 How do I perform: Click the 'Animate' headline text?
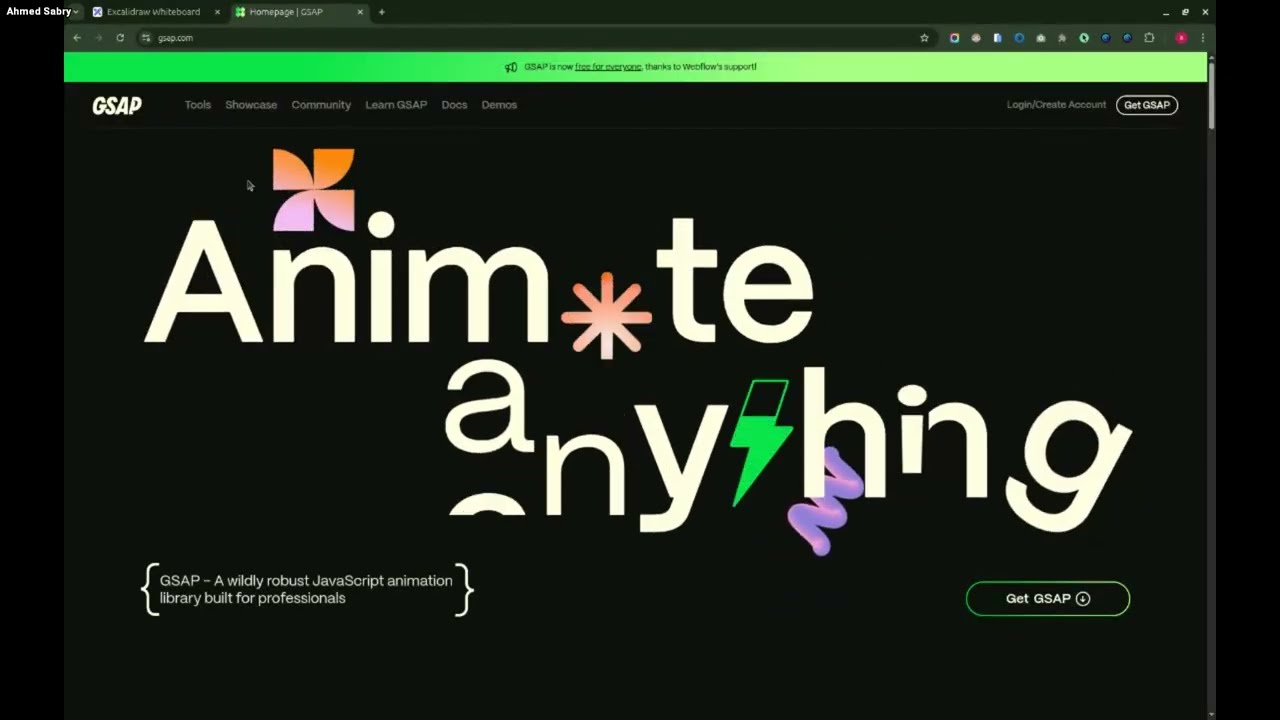(480, 281)
